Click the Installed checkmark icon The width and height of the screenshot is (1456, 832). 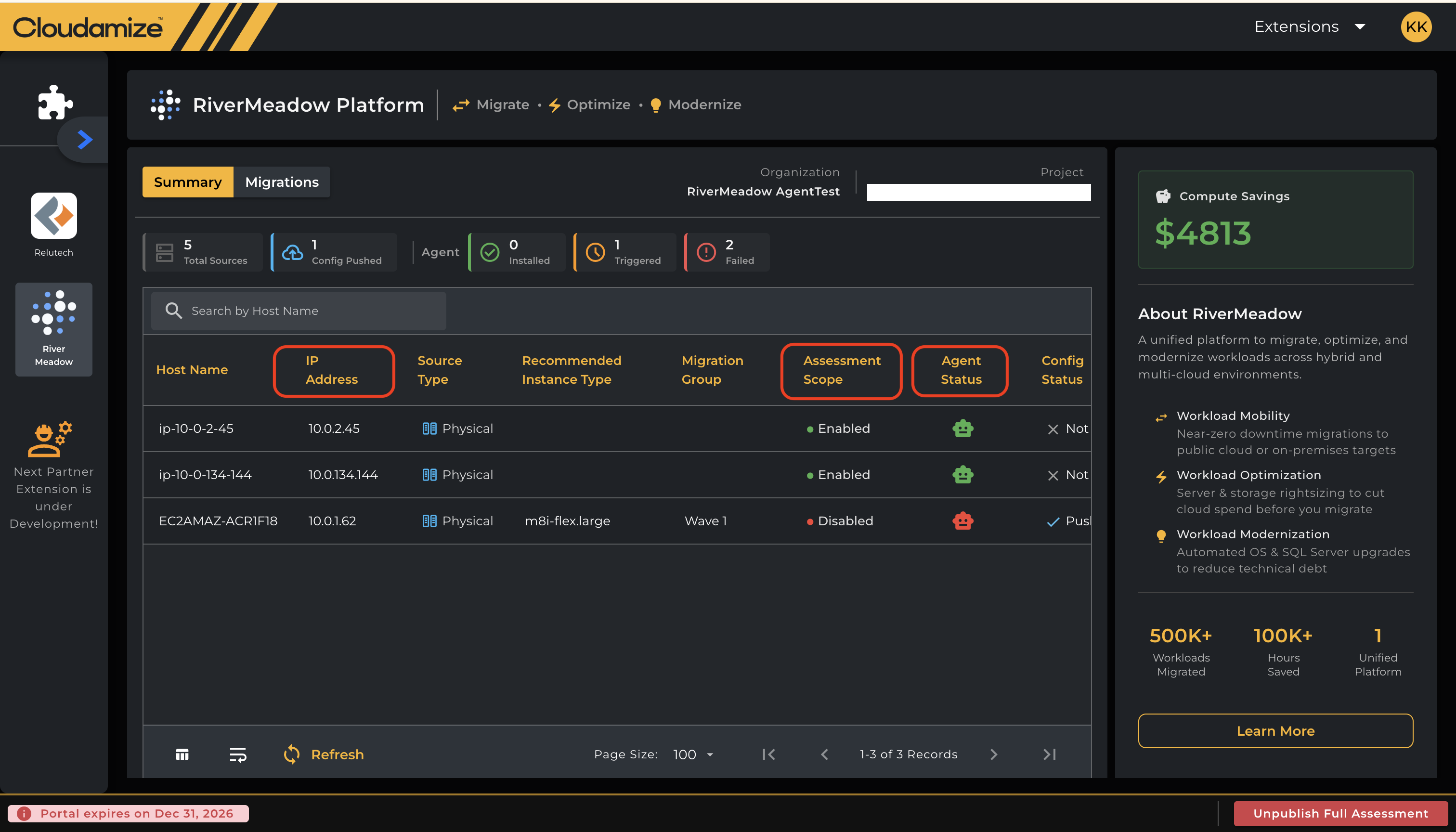coord(490,252)
